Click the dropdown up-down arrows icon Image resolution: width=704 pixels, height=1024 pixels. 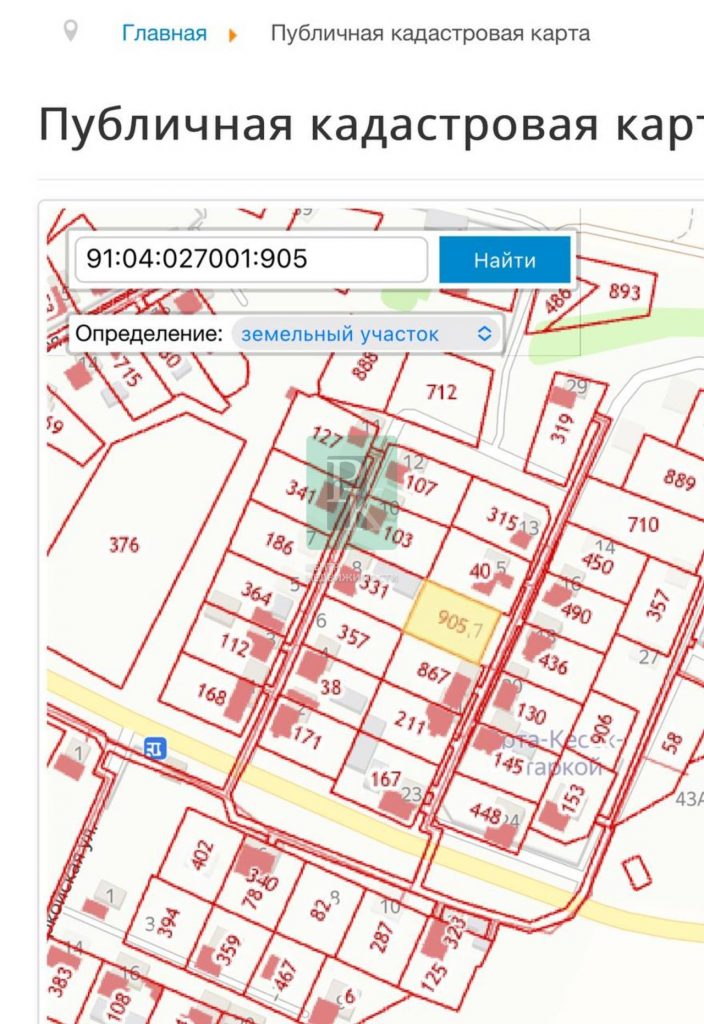pos(484,334)
